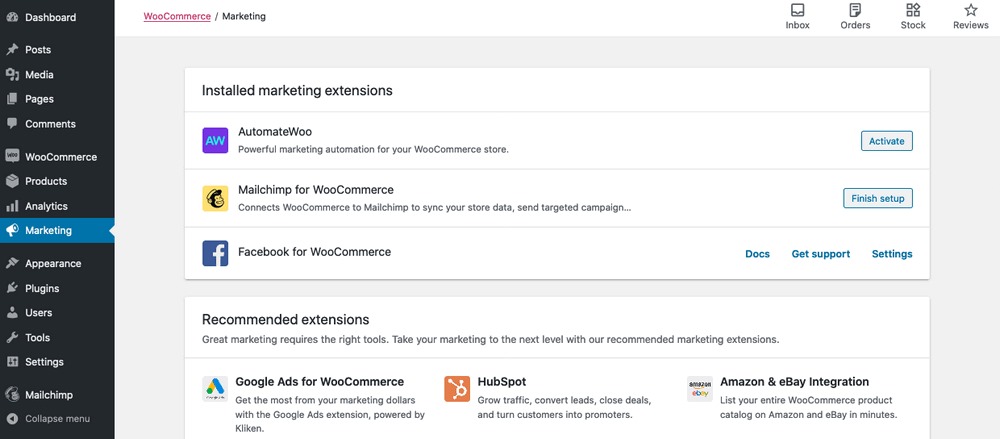Click 'Connects WooCommerce to Mailchimp' description
1000x439 pixels.
point(434,207)
